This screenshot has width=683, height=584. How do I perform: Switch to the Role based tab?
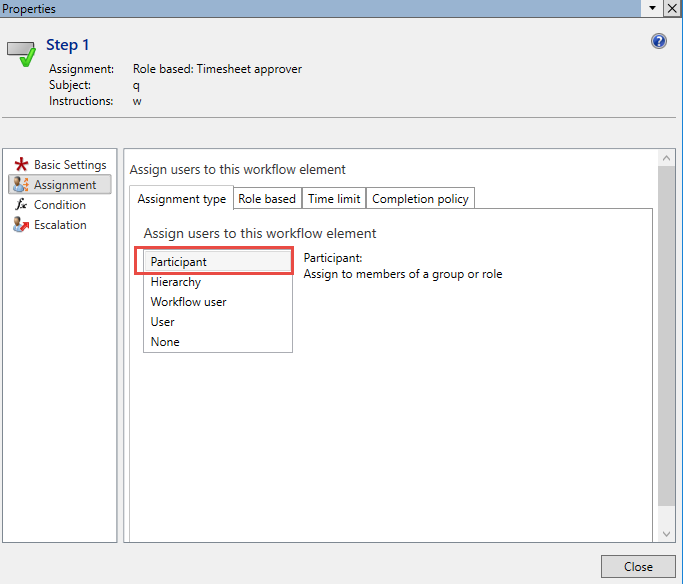[267, 199]
